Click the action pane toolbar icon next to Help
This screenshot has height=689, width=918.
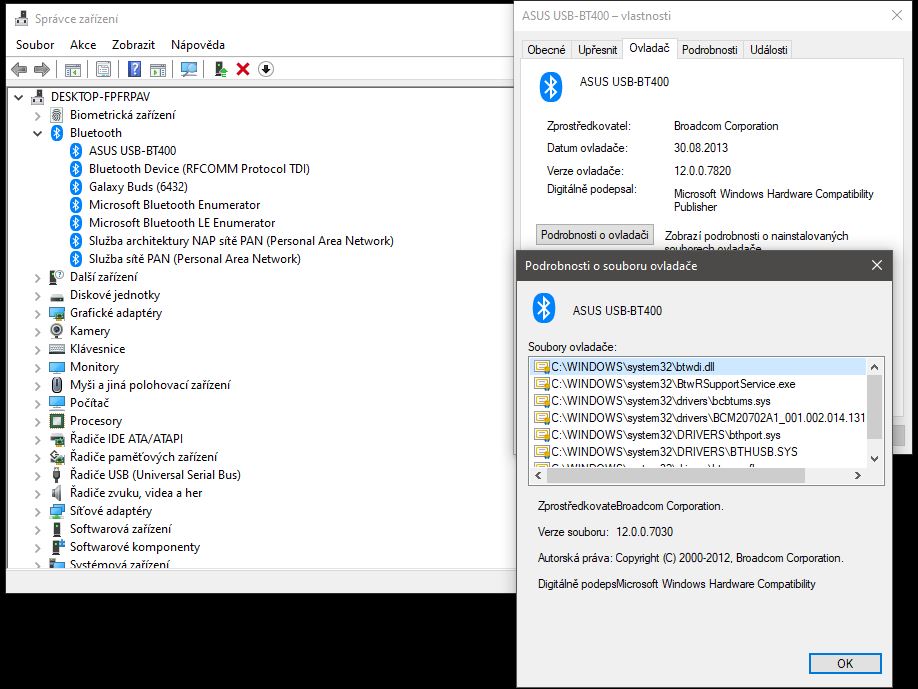click(157, 69)
